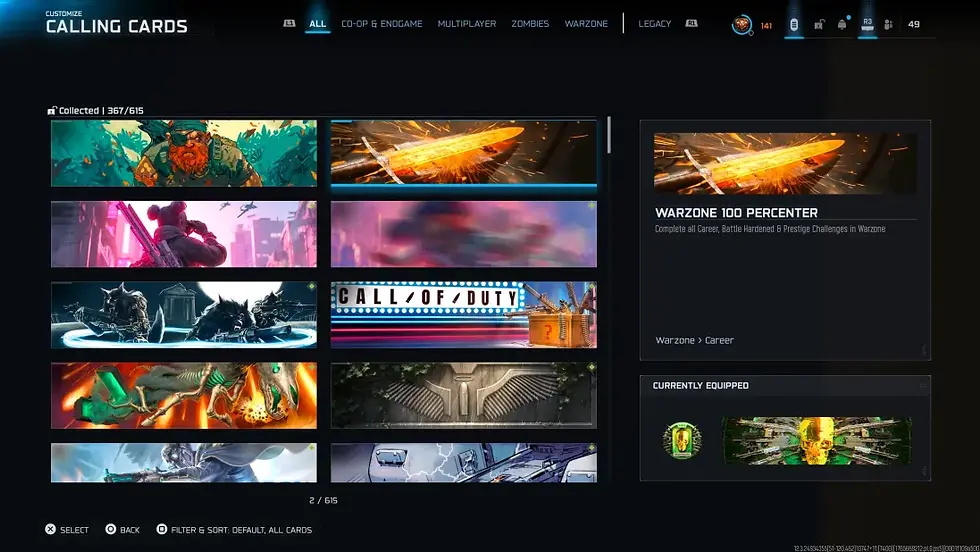Click the 'CURRENTLY EQUIPPED' heading

[x=701, y=386]
